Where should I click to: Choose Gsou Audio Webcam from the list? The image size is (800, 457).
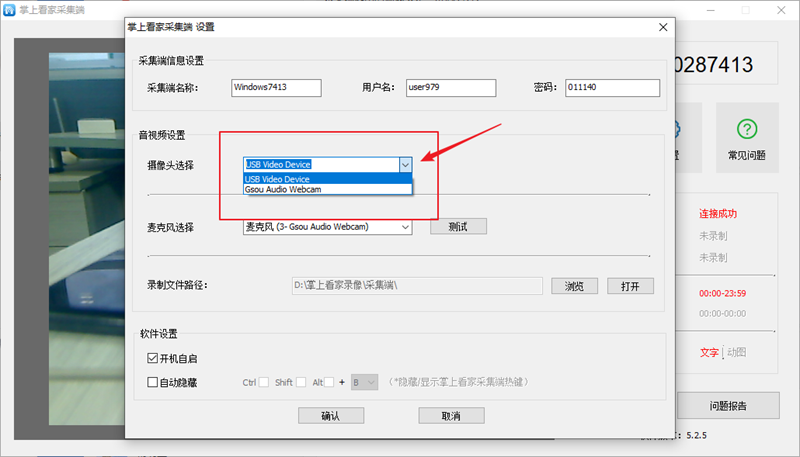[328, 189]
